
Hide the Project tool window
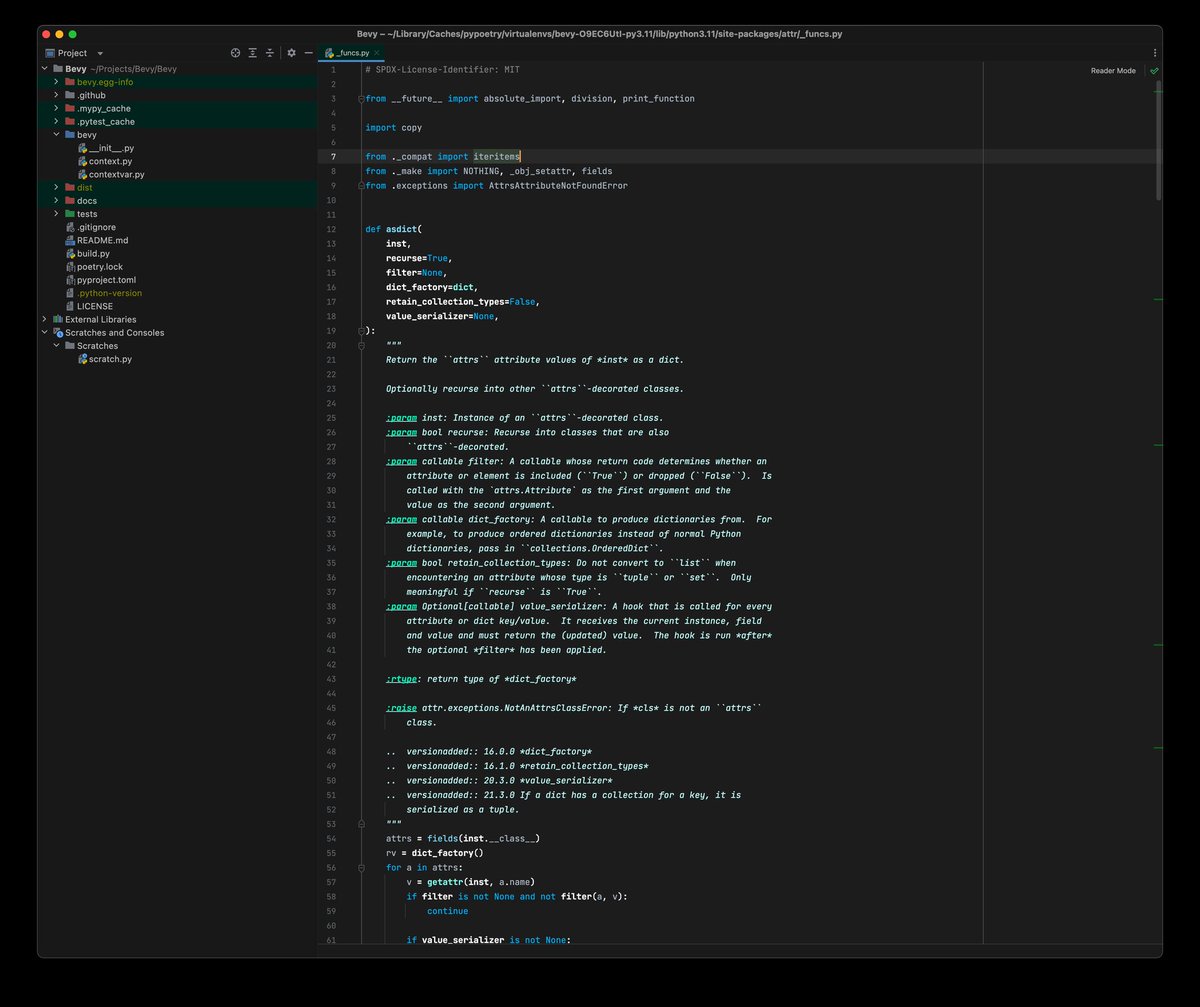click(308, 53)
